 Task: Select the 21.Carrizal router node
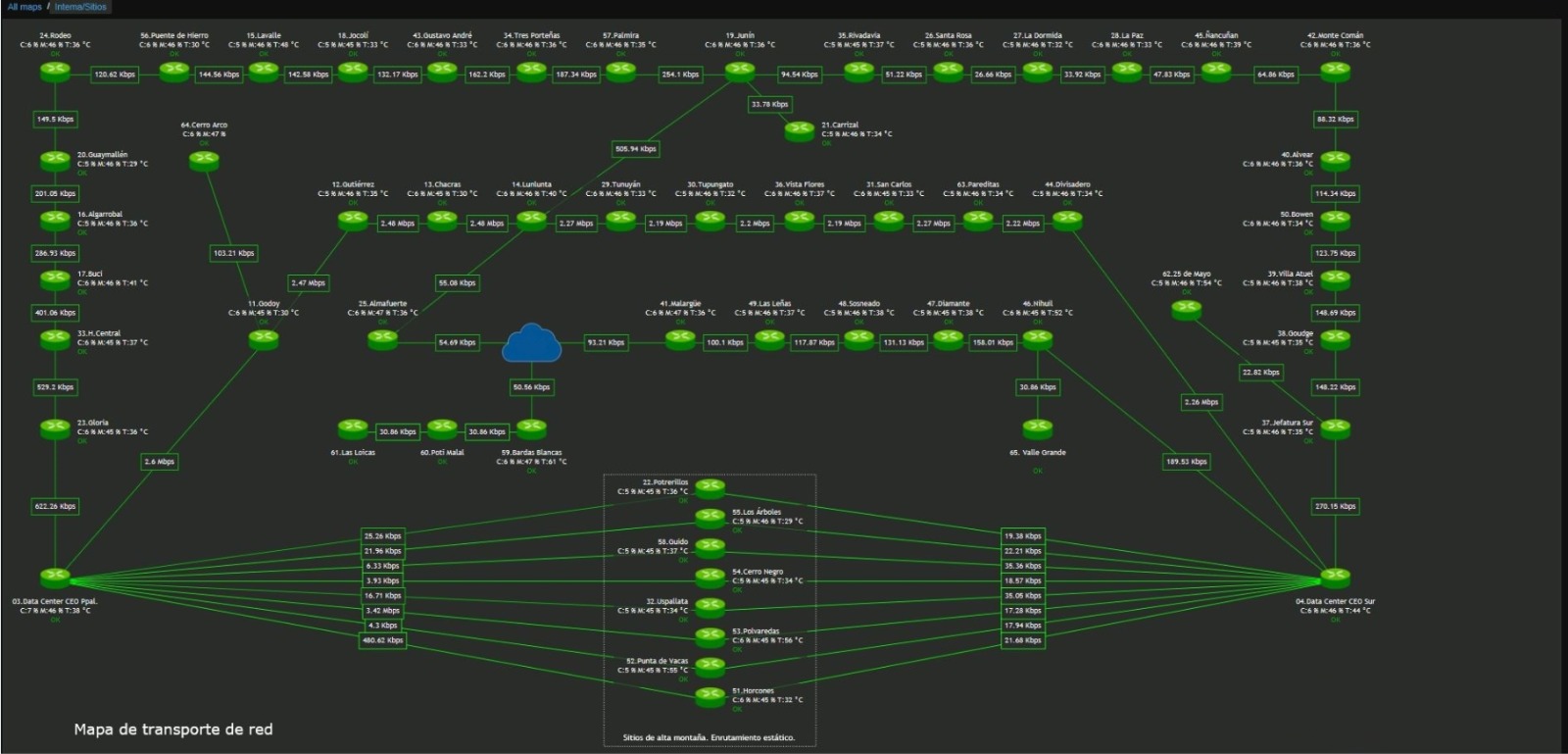coord(800,130)
